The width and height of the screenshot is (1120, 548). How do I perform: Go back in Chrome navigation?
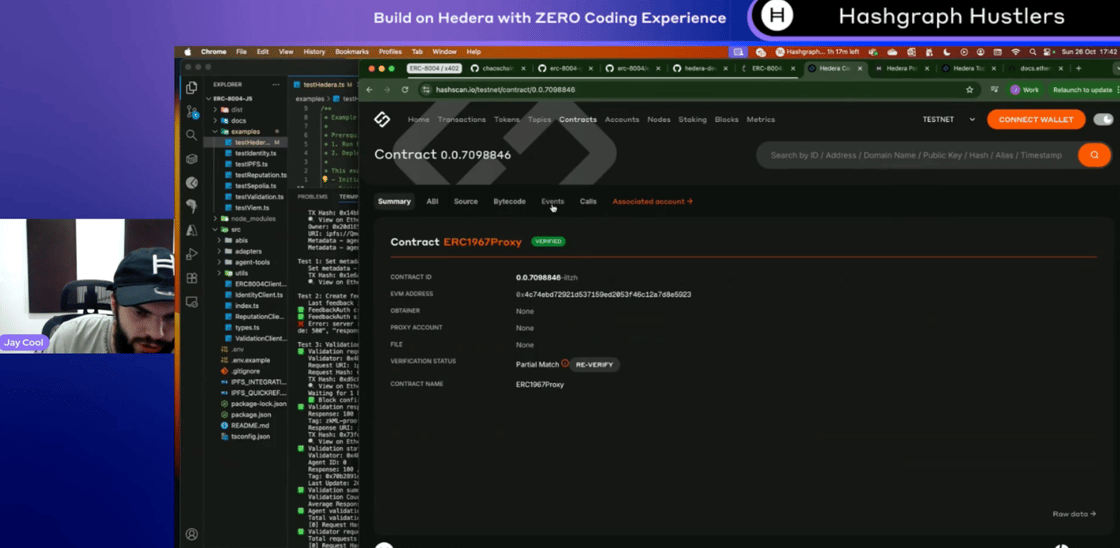tap(369, 90)
